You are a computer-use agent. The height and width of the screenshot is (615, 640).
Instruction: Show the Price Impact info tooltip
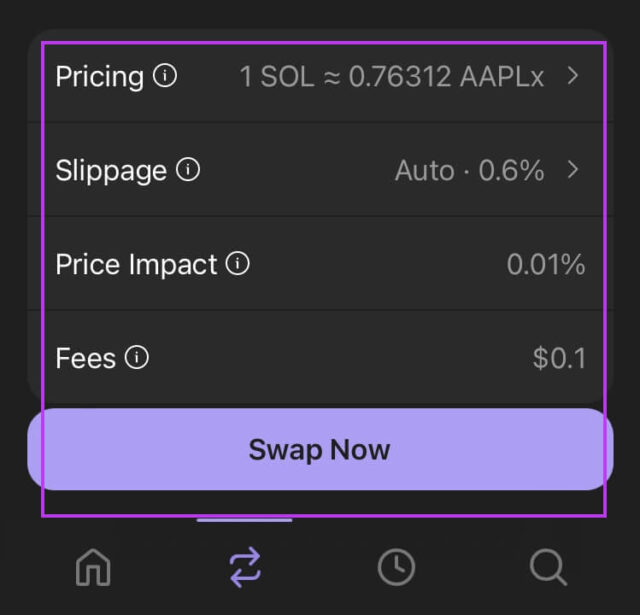(238, 264)
